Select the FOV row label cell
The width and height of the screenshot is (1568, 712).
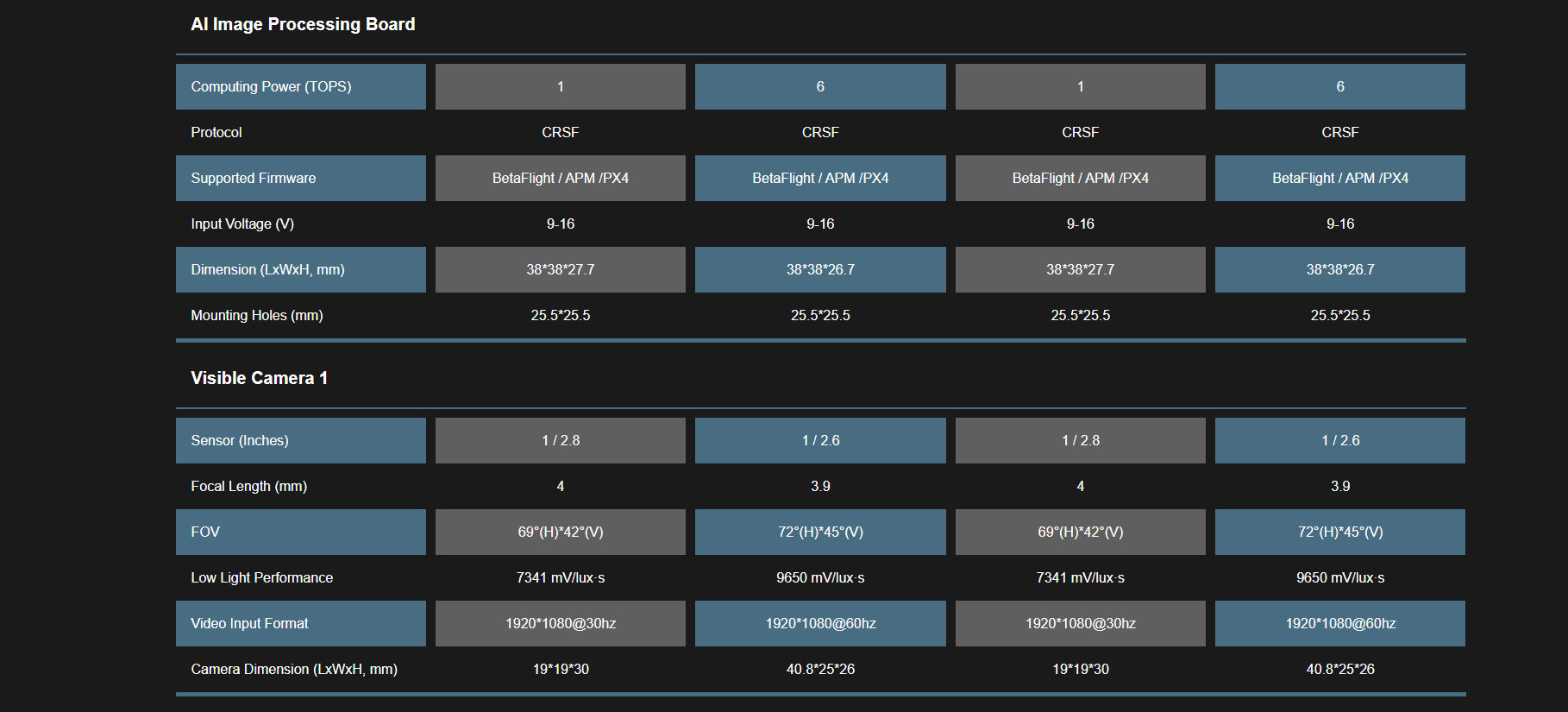(205, 532)
